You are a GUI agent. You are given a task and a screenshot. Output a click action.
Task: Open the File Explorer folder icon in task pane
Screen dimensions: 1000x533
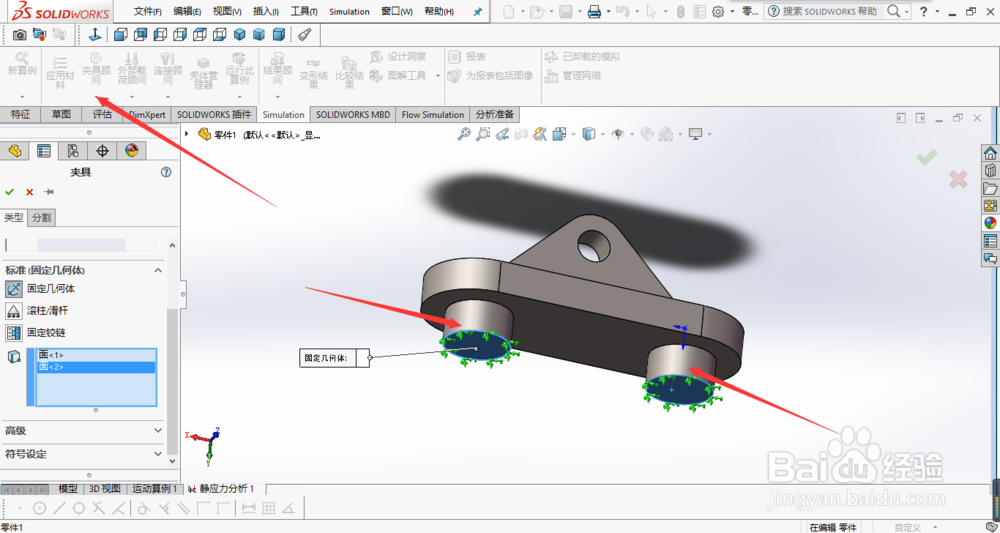990,189
